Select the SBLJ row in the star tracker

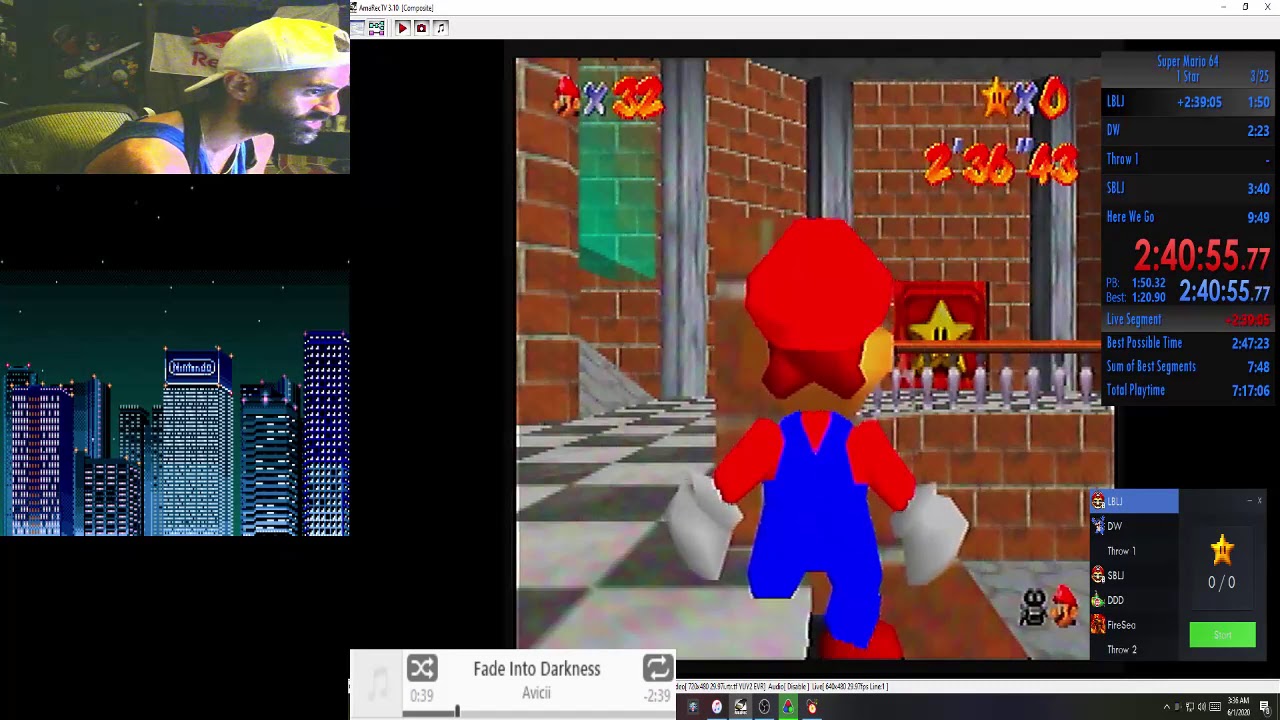pyautogui.click(x=1134, y=576)
